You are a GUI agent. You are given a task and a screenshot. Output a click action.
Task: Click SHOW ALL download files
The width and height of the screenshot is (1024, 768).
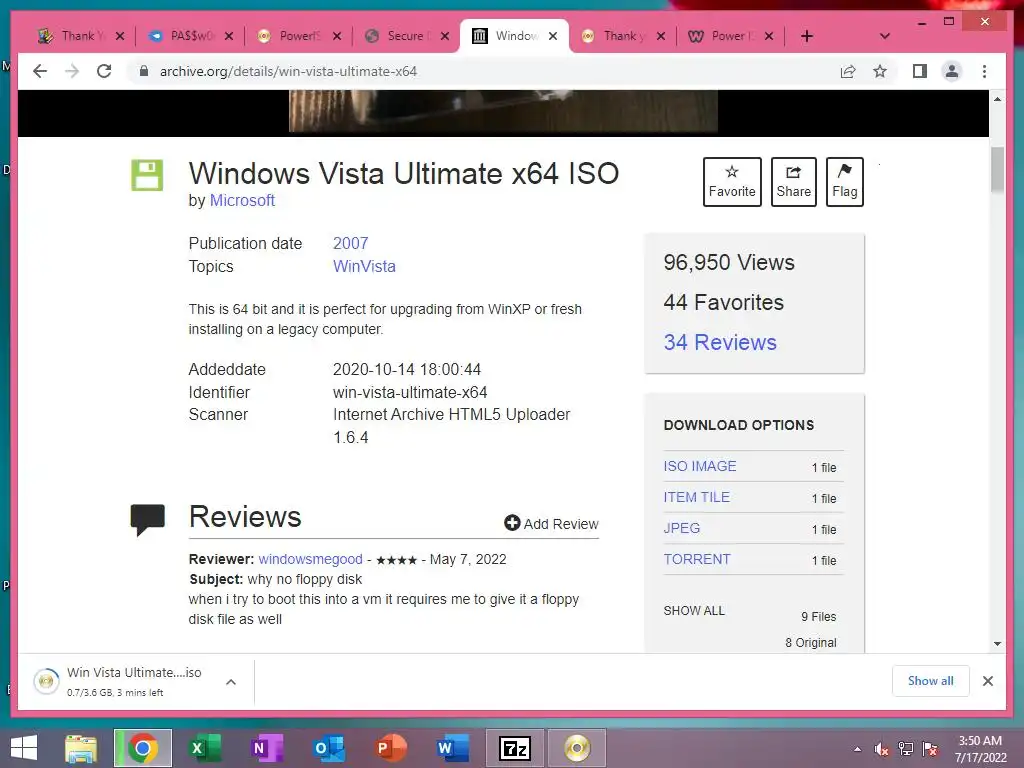694,611
